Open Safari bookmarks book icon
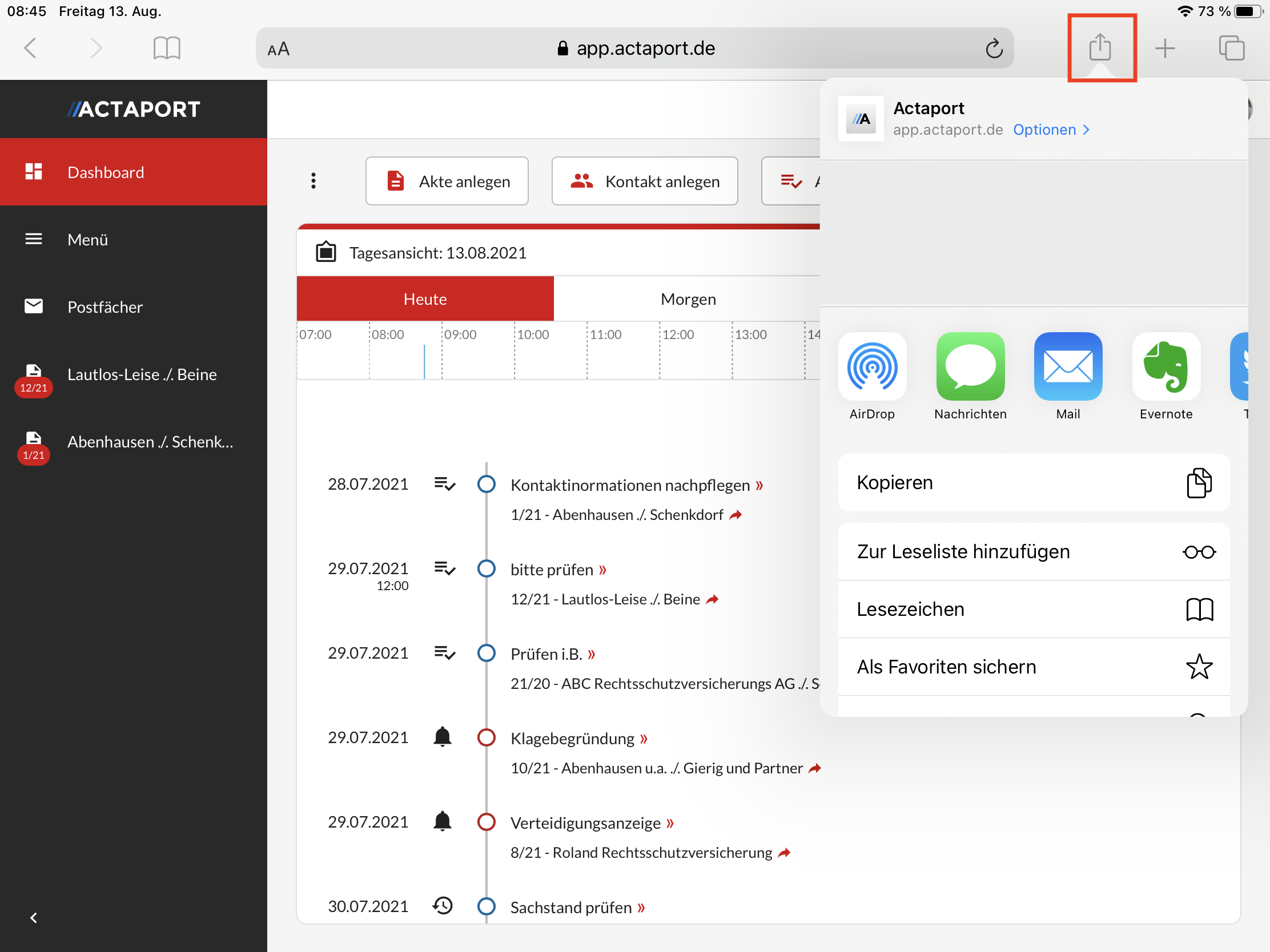This screenshot has height=952, width=1270. point(167,48)
